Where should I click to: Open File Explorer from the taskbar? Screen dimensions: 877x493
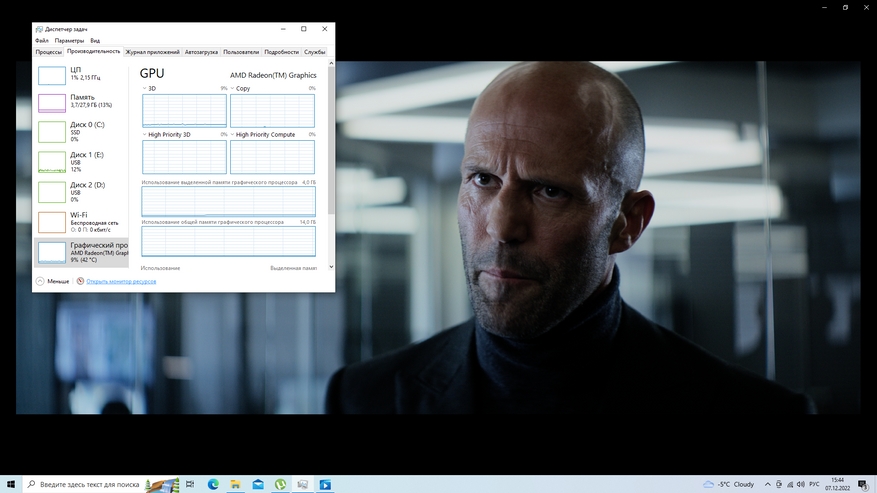point(235,484)
